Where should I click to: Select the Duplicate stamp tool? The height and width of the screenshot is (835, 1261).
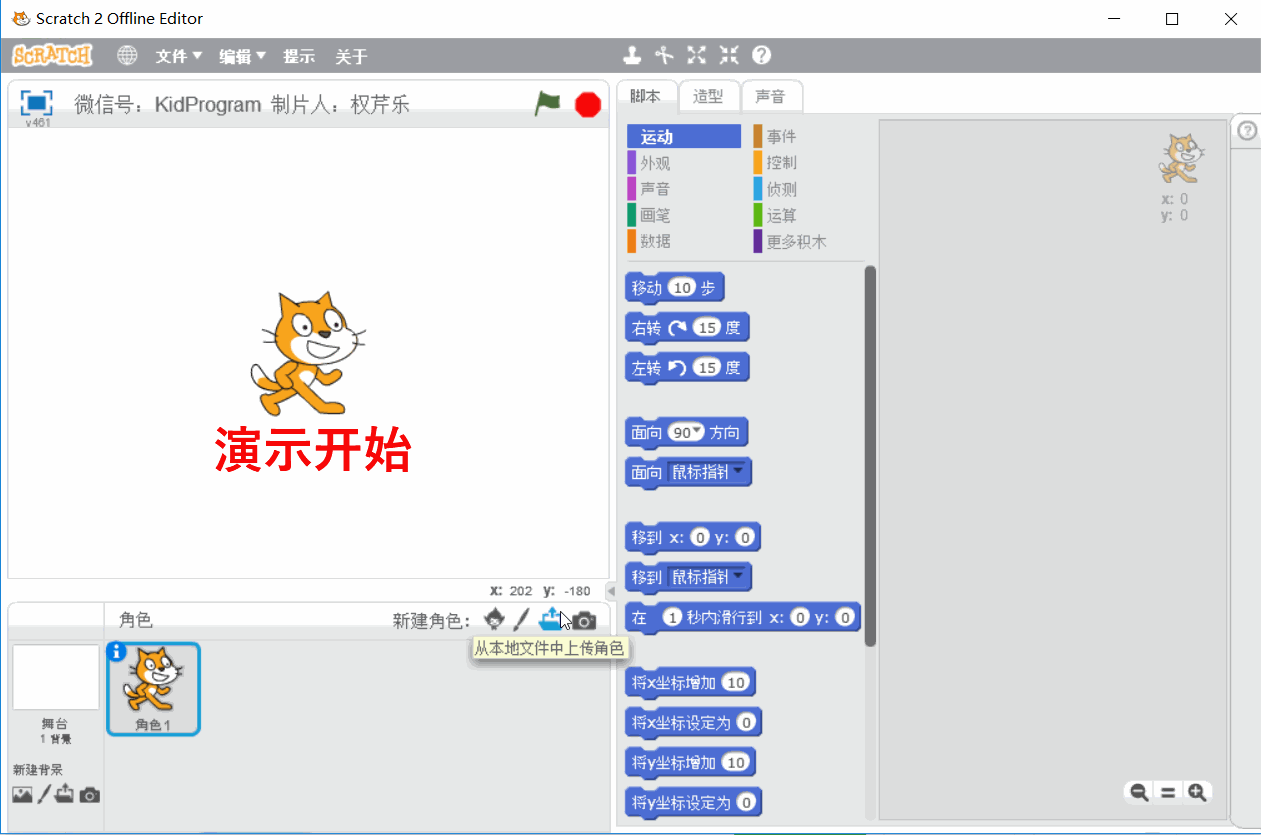[632, 55]
